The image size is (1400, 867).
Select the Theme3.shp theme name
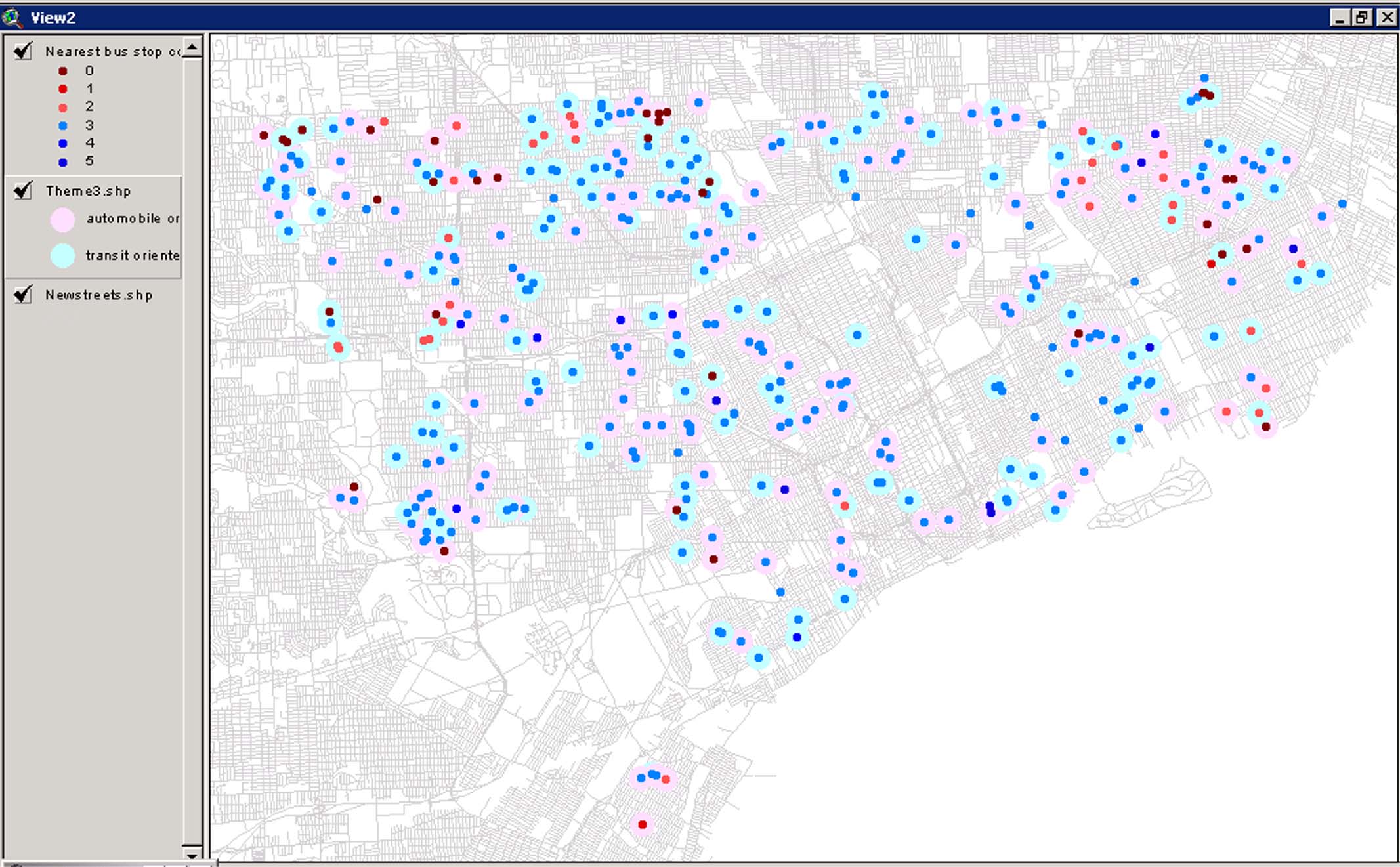88,191
